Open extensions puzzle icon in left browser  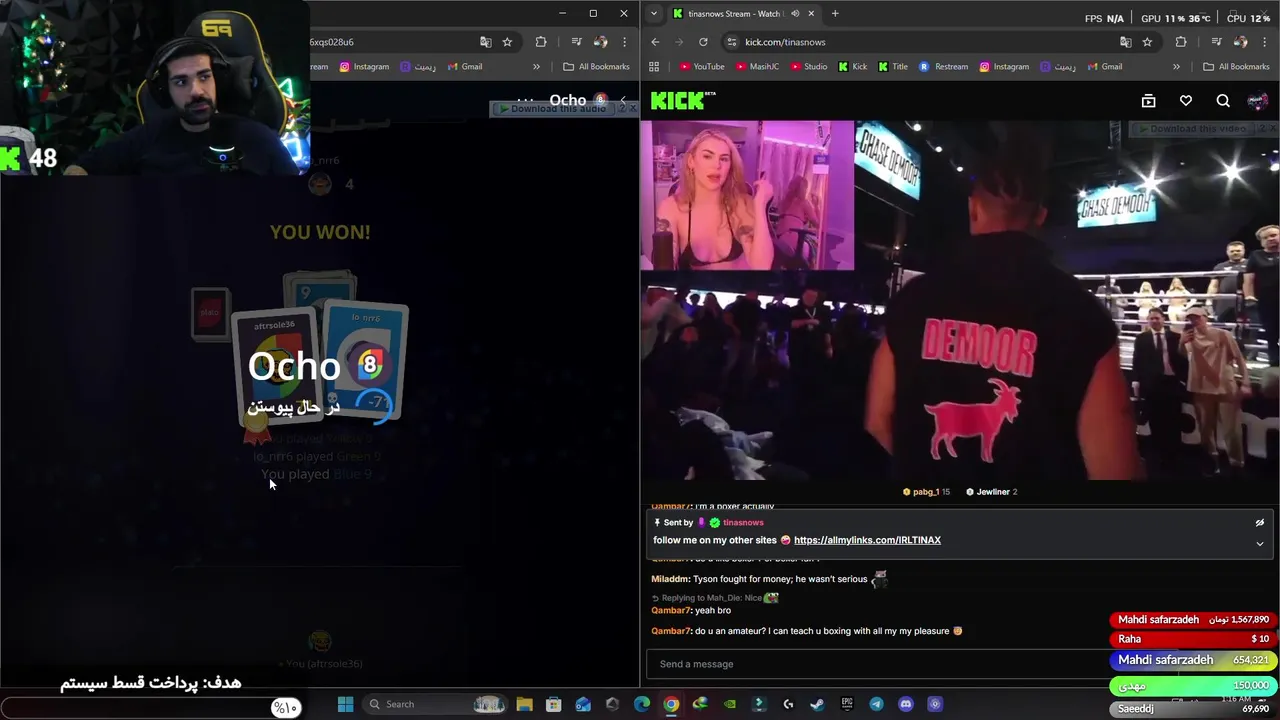[541, 42]
